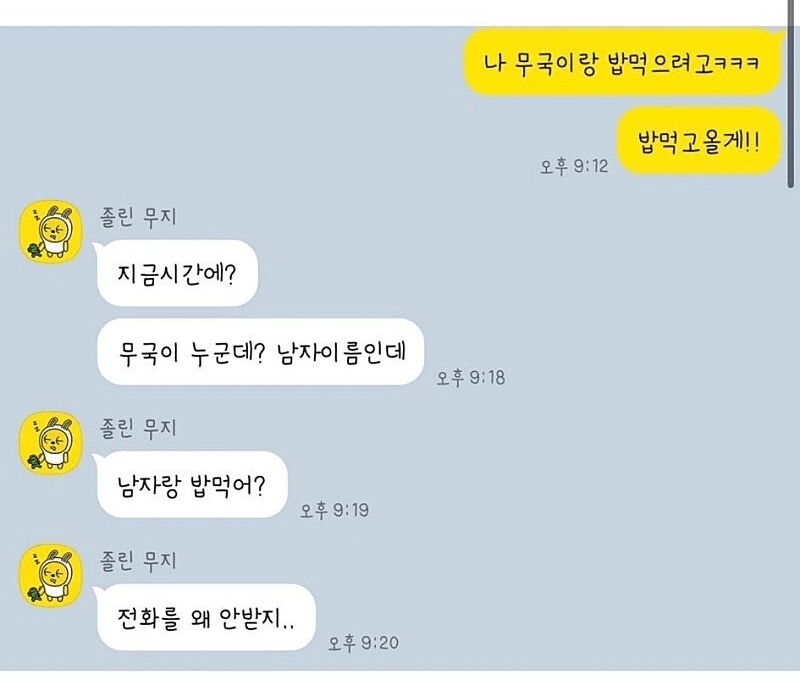This screenshot has height=683, width=800.
Task: Click the white header bar above the chat
Action: click(400, 13)
